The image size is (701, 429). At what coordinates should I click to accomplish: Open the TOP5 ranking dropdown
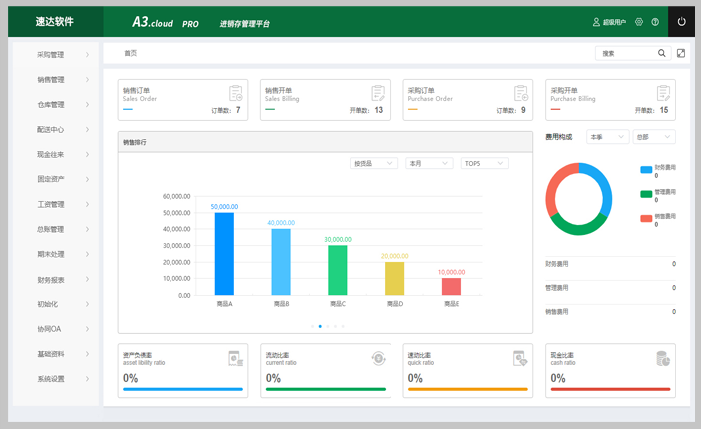[x=484, y=163]
